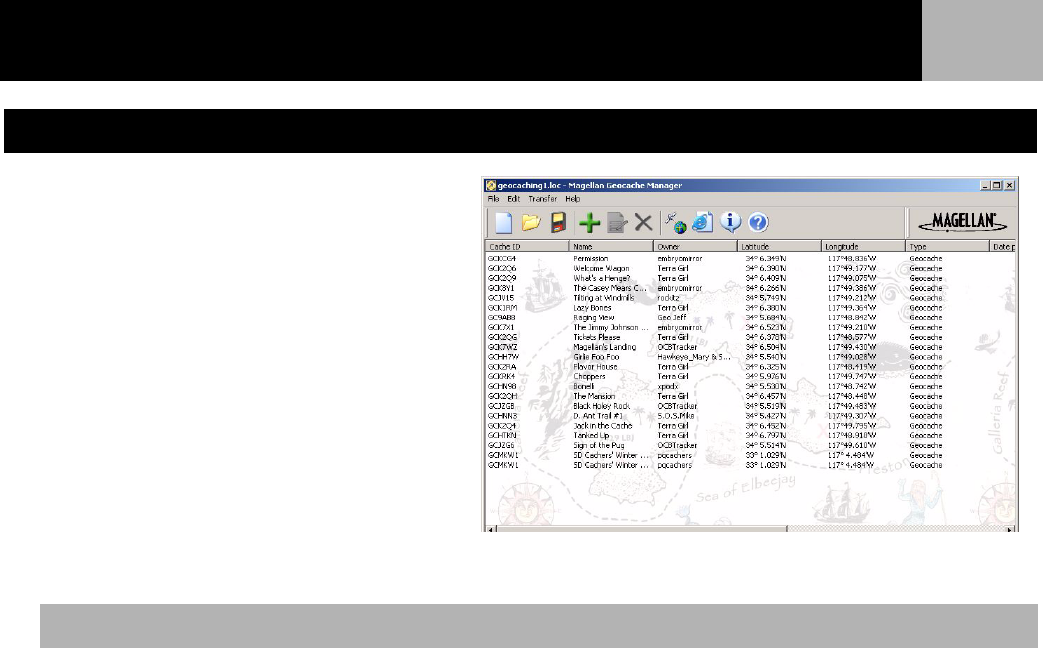Viewport: 1043px width, 648px height.
Task: Select 'The Casey Mears C...' row
Action: pyautogui.click(x=750, y=288)
